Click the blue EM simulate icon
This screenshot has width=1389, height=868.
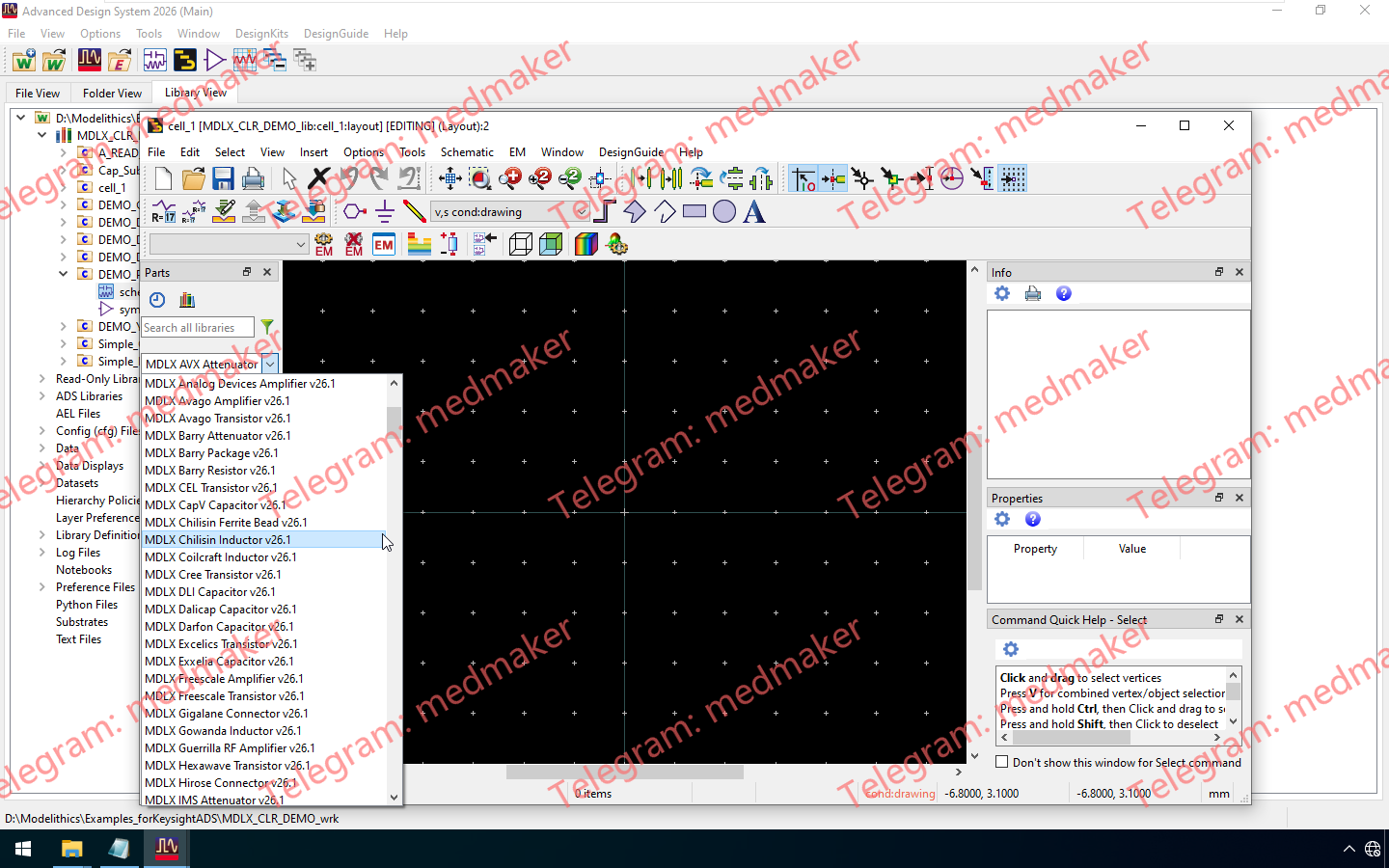click(384, 244)
